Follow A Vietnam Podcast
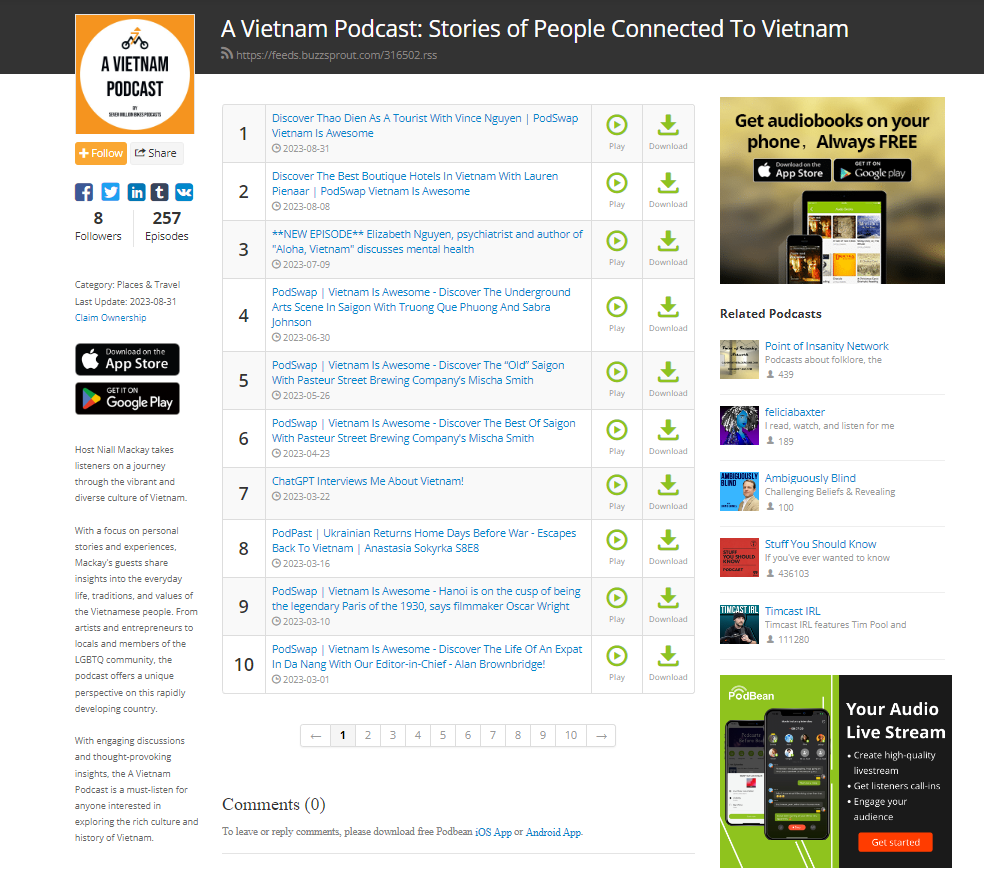Image resolution: width=984 pixels, height=879 pixels. 101,153
